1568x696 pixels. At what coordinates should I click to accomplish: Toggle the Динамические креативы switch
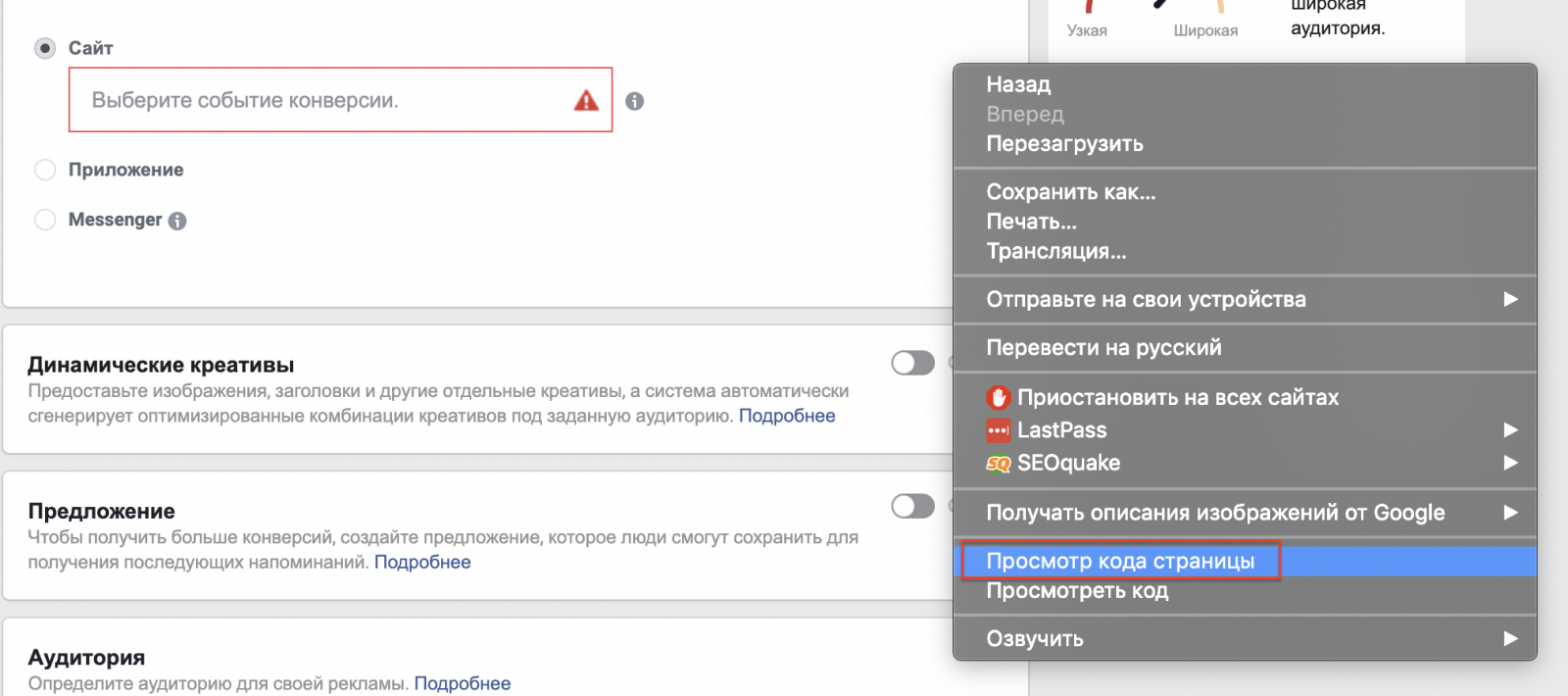(x=912, y=363)
